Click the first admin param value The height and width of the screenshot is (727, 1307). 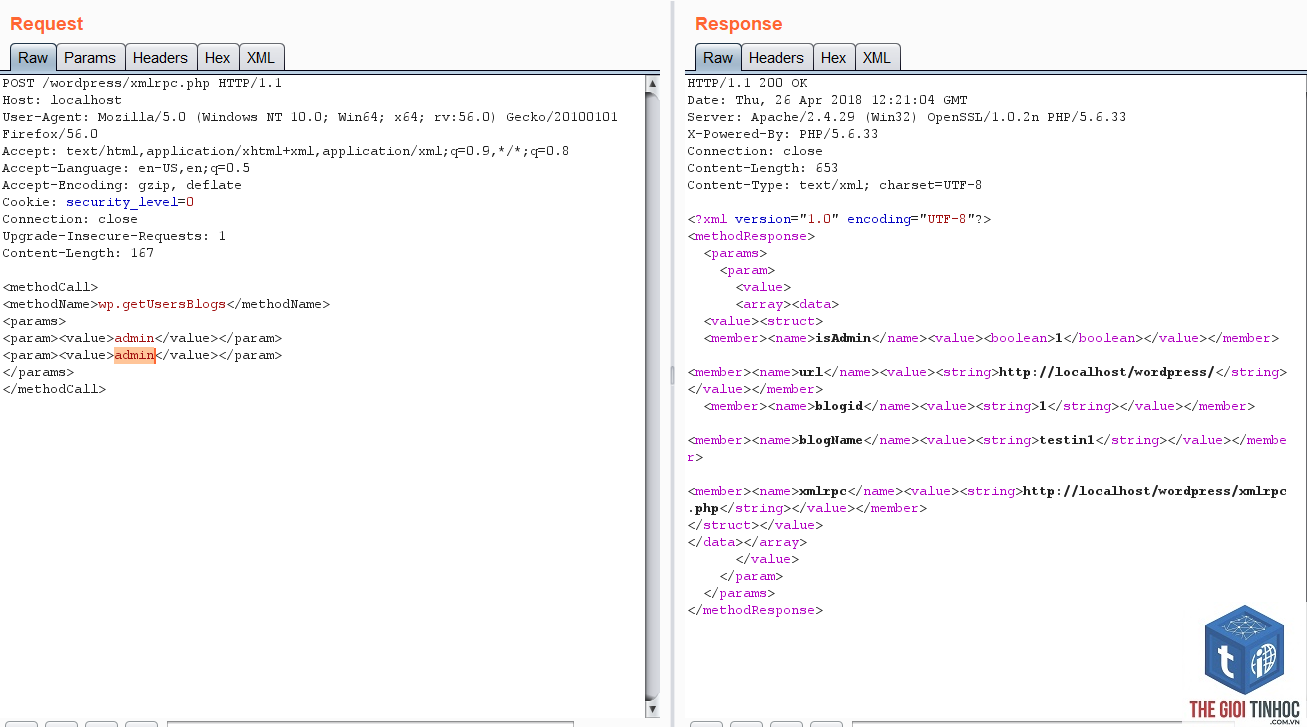135,338
